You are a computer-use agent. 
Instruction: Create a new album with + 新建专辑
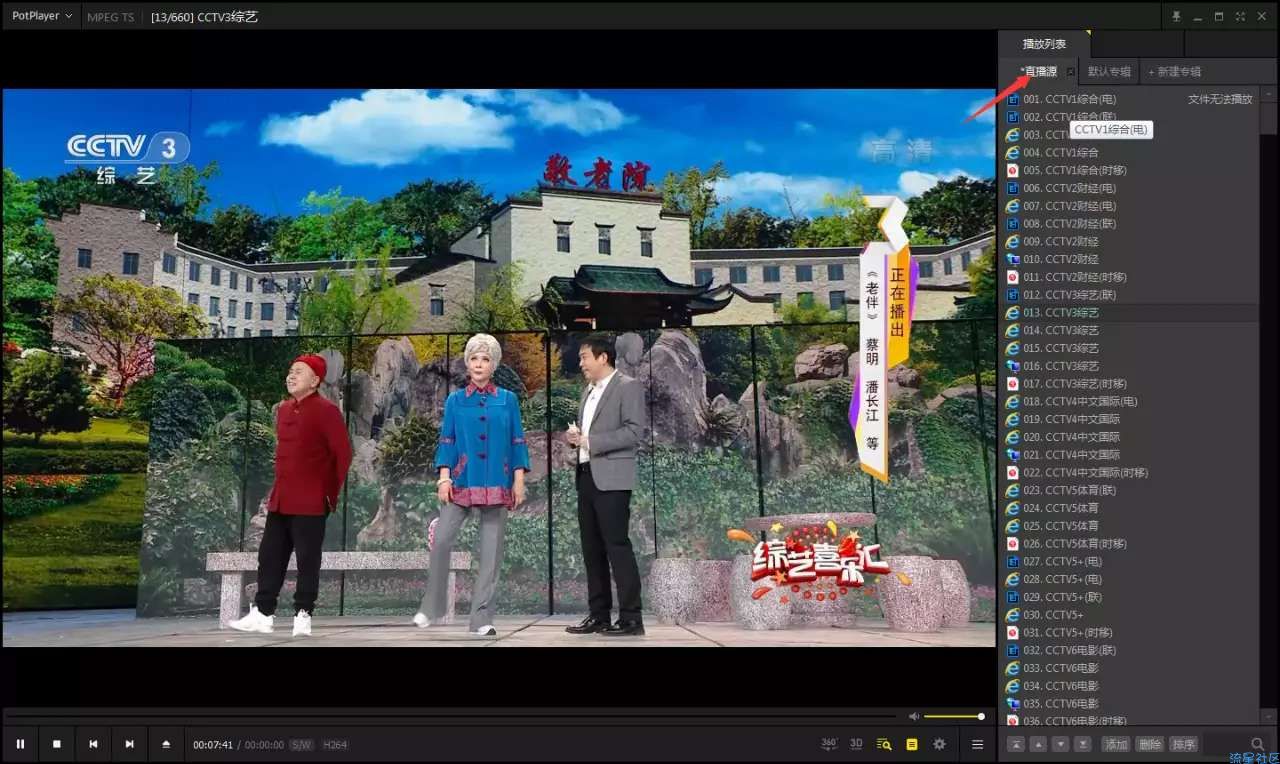[x=1175, y=71]
